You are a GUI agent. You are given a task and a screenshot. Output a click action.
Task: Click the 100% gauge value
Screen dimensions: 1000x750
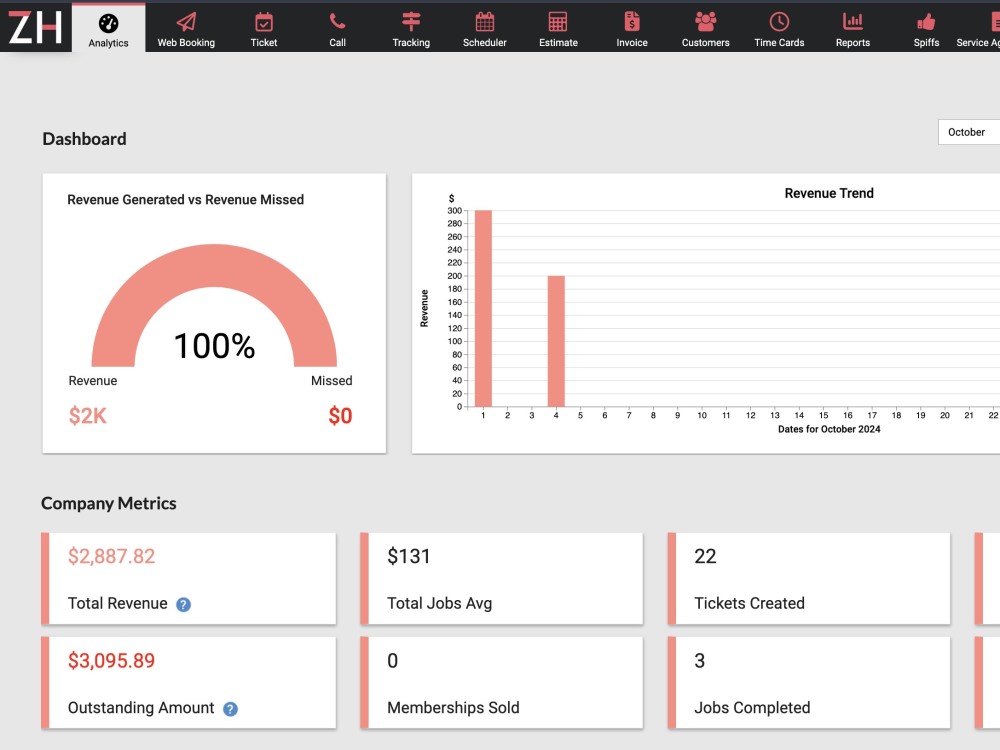(x=214, y=346)
